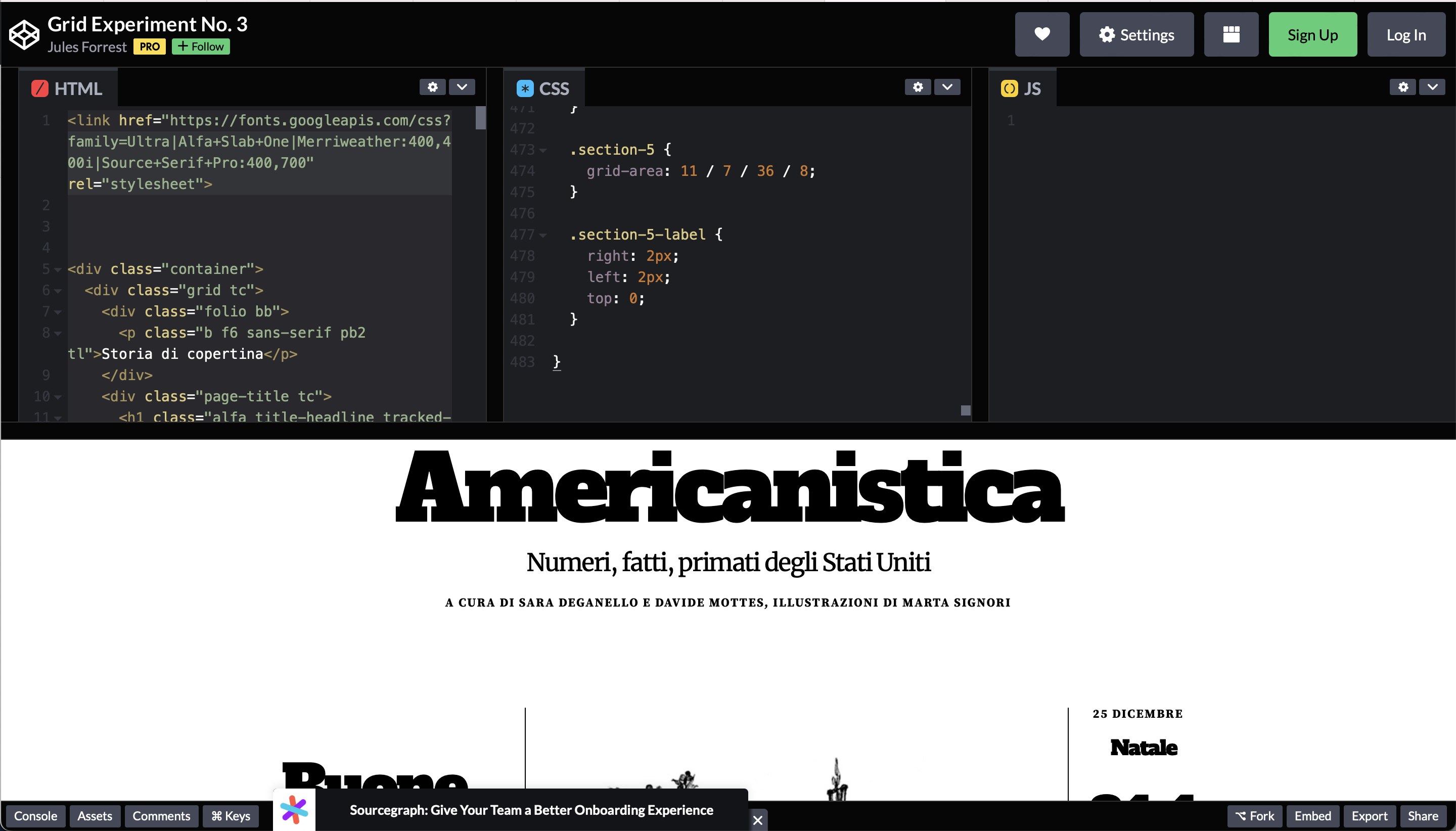
Task: Open Embed options
Action: coord(1312,816)
